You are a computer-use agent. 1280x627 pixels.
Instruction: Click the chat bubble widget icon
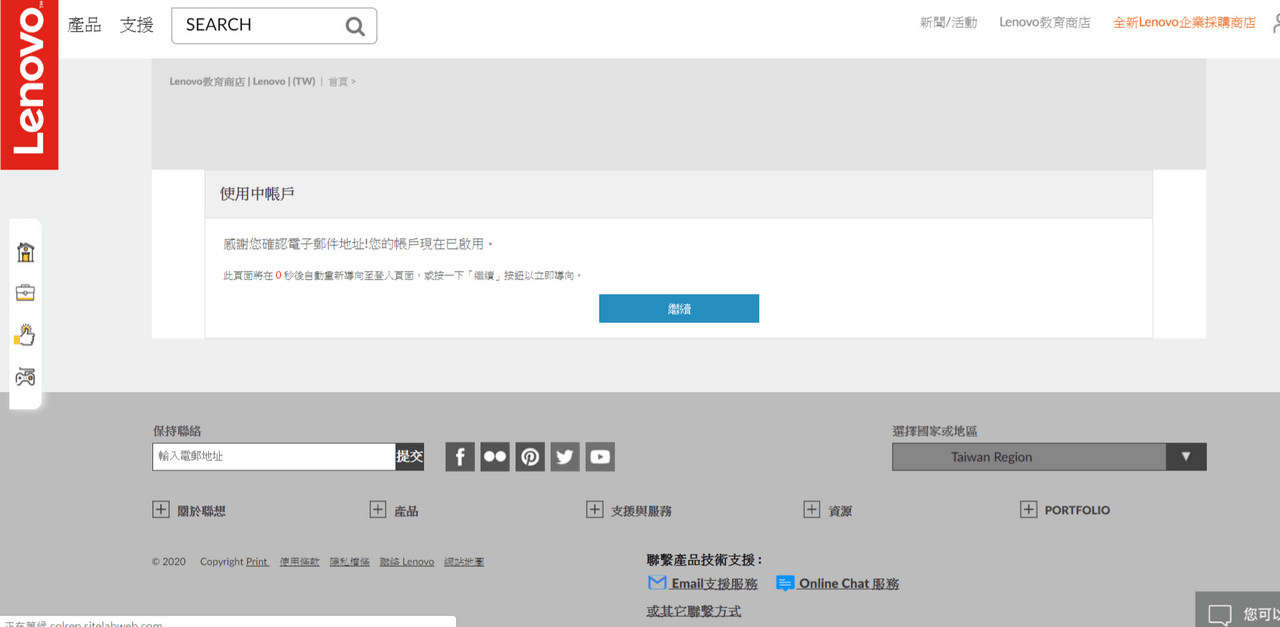(1220, 614)
